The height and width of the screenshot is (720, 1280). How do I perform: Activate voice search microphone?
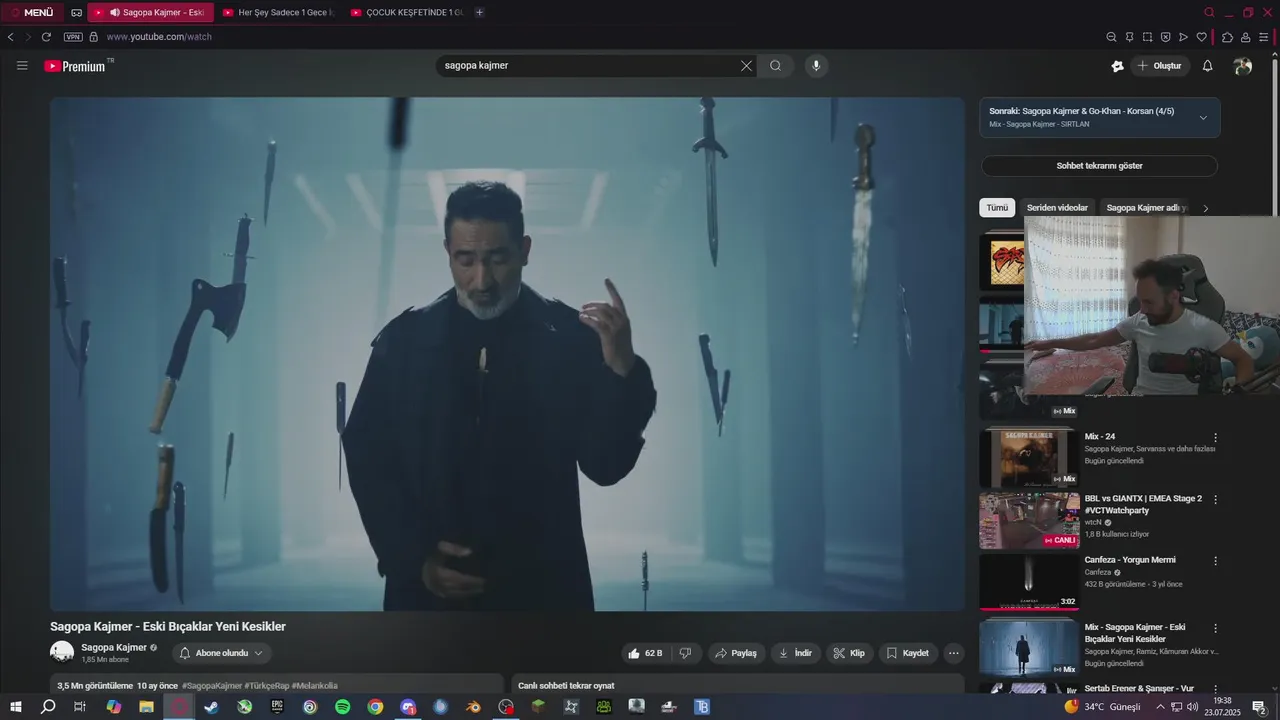click(816, 66)
